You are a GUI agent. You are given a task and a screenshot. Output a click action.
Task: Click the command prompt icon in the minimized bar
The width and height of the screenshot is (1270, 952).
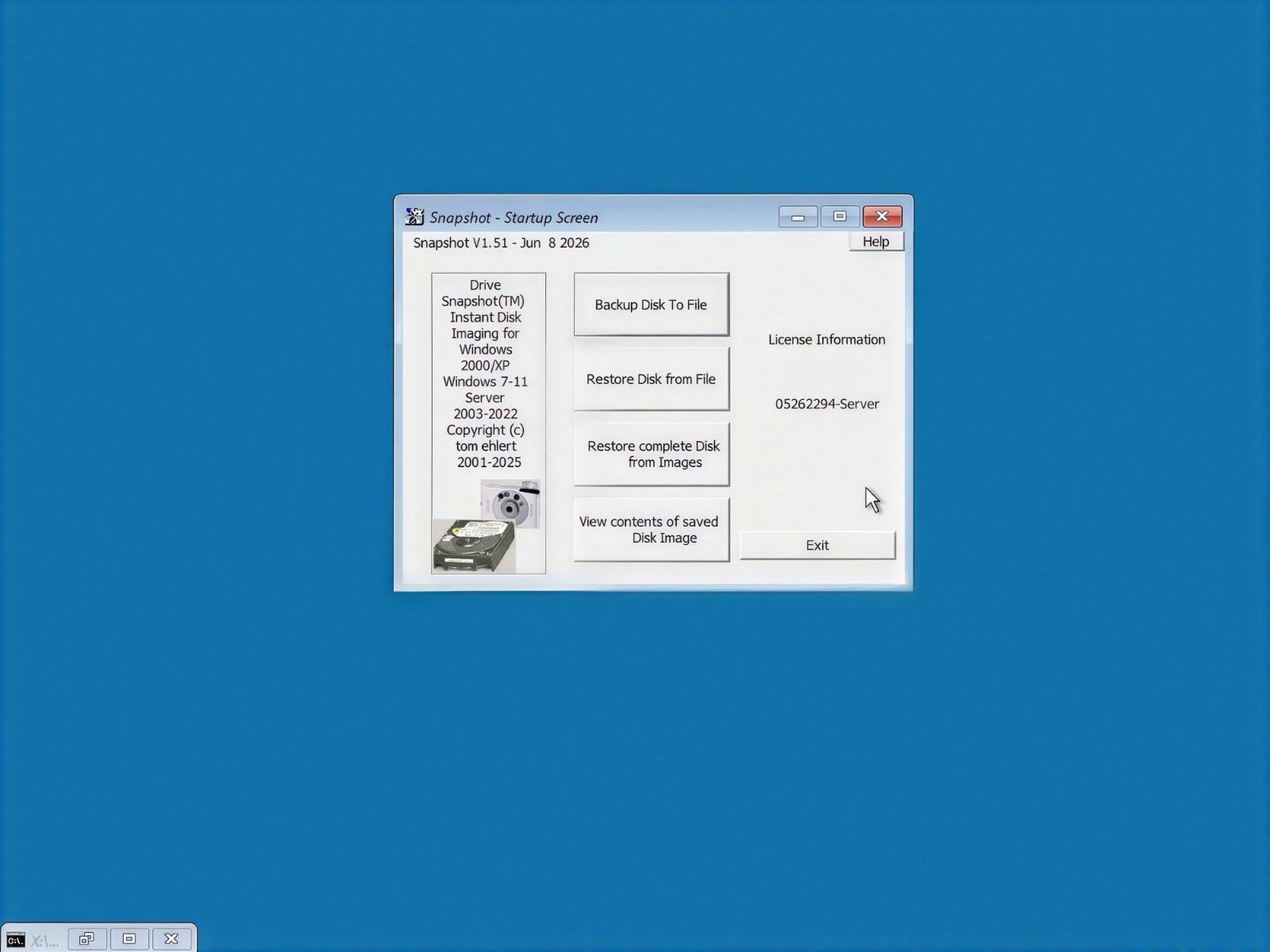pyautogui.click(x=15, y=940)
